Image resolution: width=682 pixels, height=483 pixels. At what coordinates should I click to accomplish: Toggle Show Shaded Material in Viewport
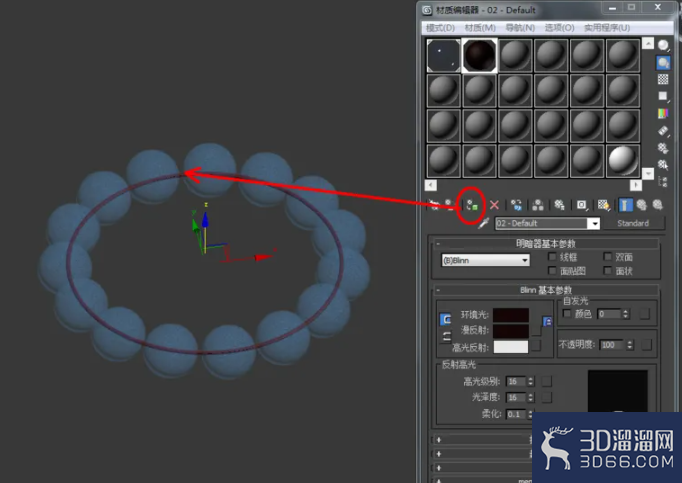point(604,205)
